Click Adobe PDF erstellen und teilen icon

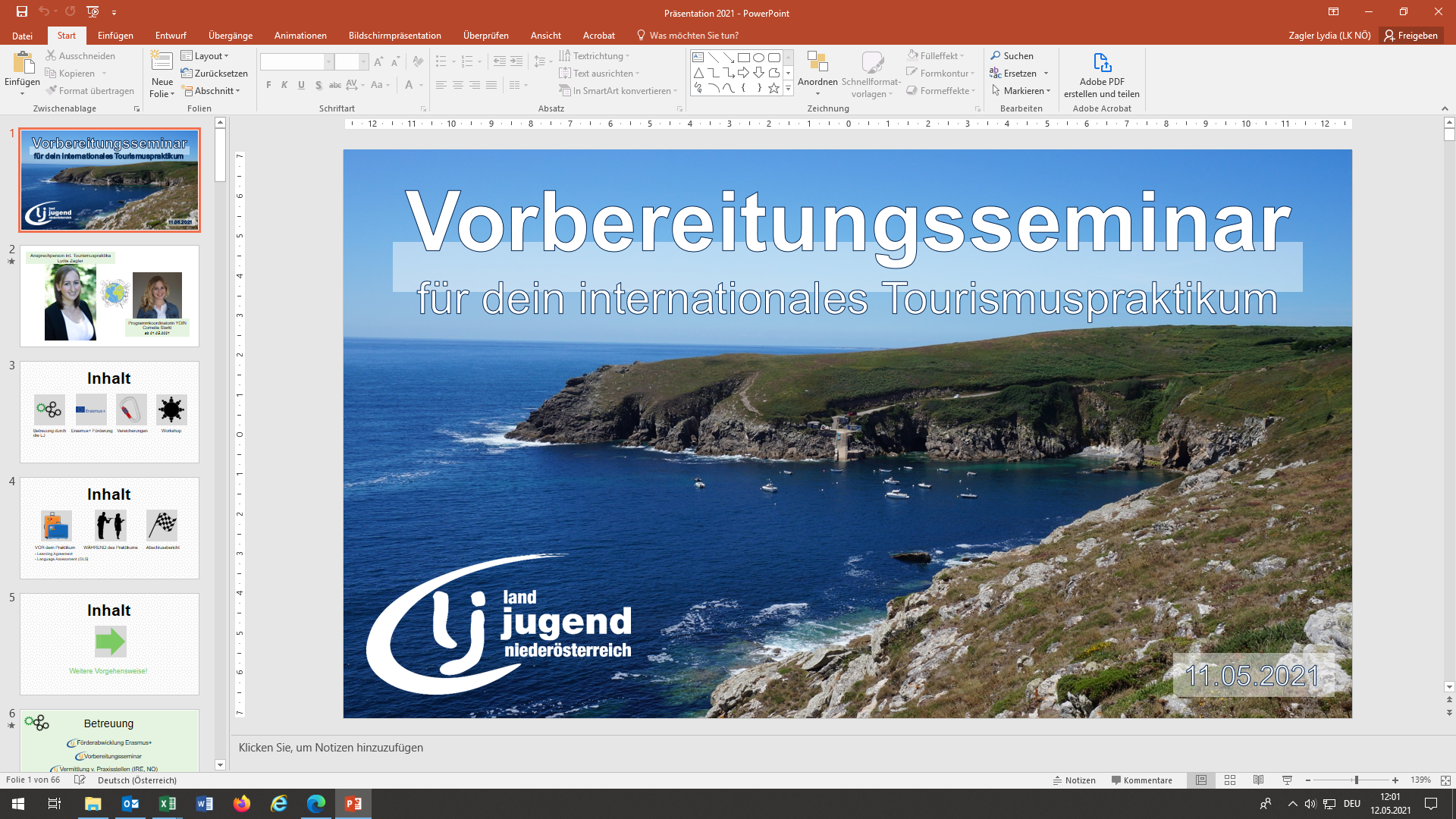[1102, 62]
